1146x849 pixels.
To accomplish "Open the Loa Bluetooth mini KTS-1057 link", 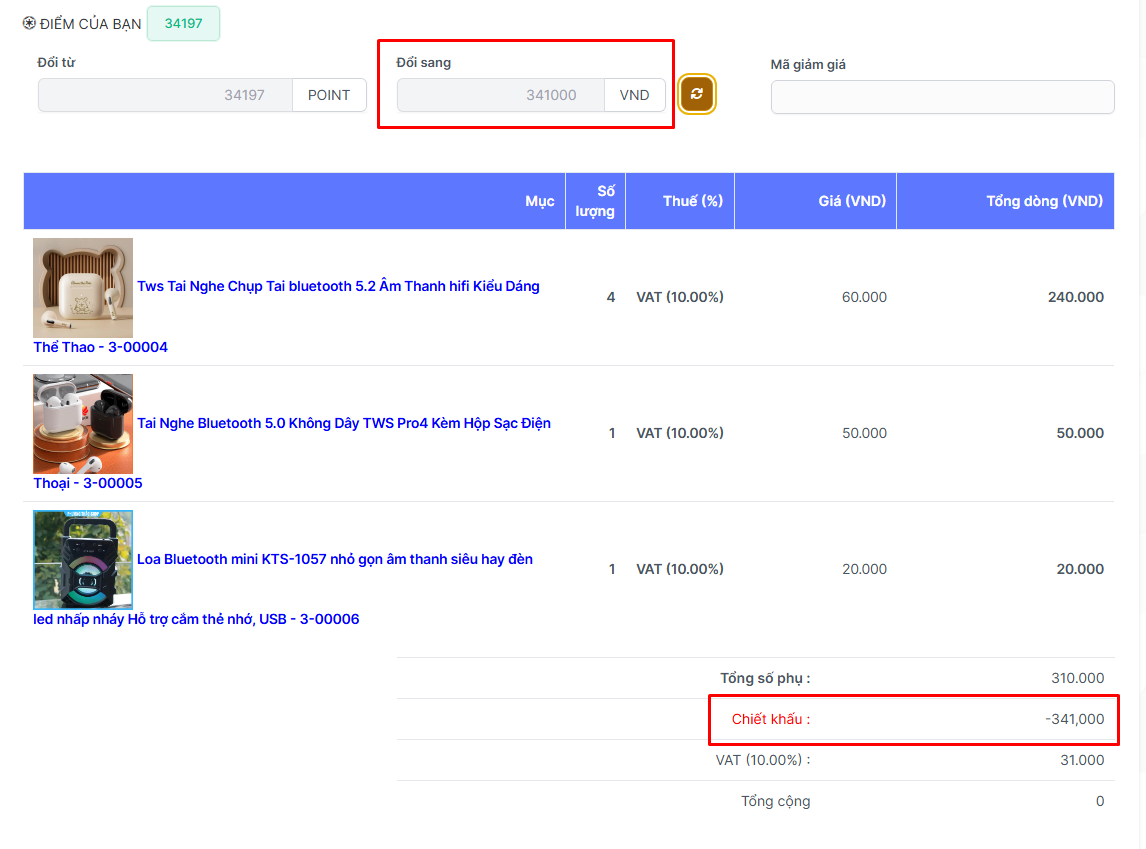I will click(x=334, y=559).
